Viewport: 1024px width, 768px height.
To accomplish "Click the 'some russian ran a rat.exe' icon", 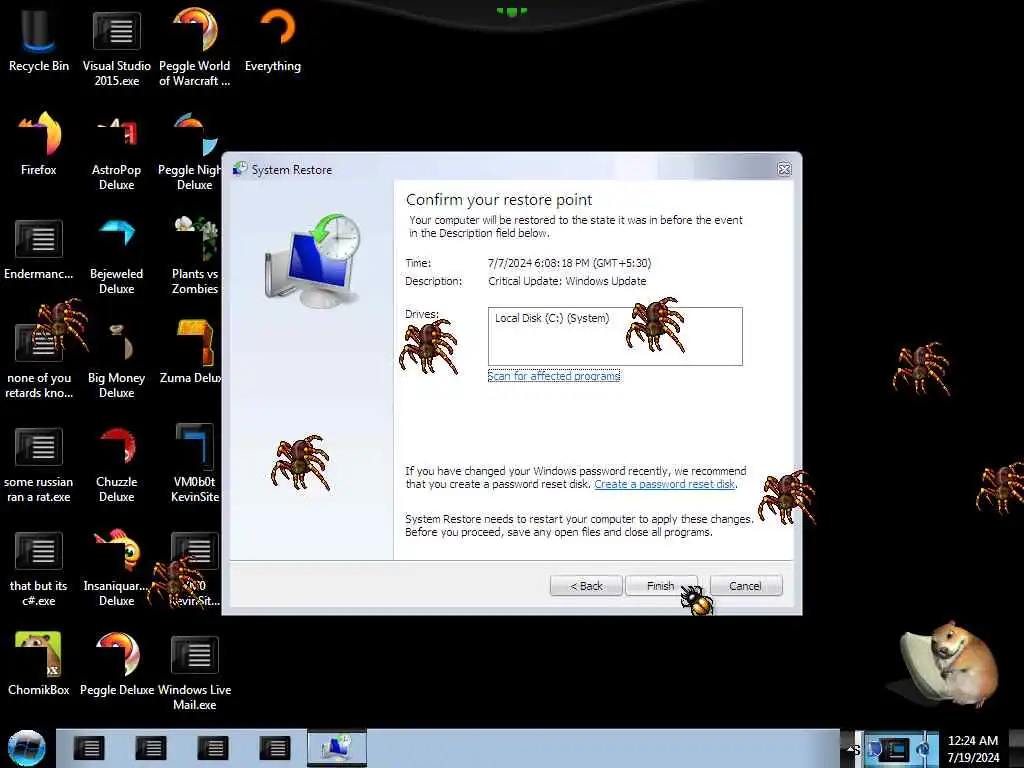I will coord(39,464).
